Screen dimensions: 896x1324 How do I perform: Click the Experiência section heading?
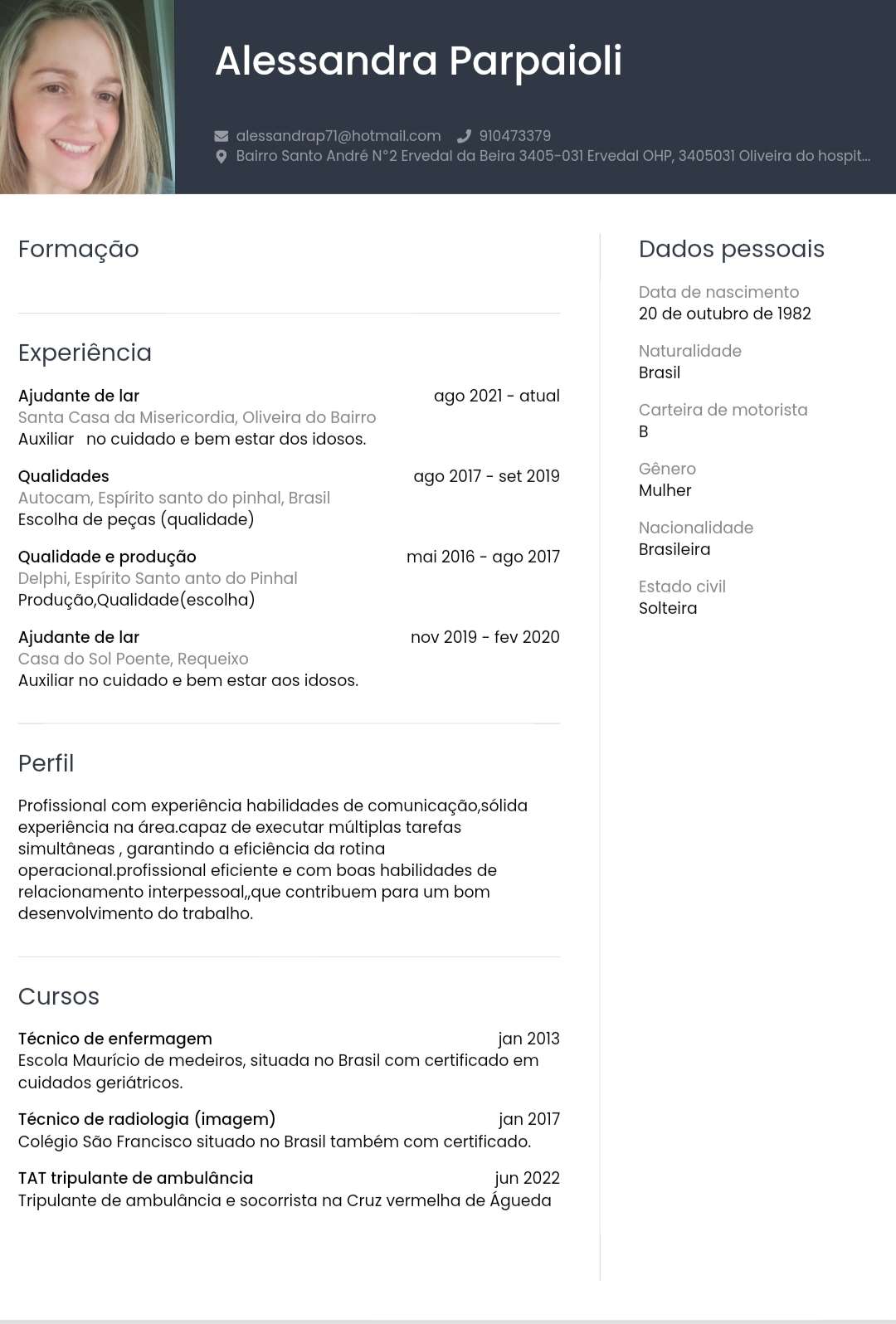(x=85, y=353)
